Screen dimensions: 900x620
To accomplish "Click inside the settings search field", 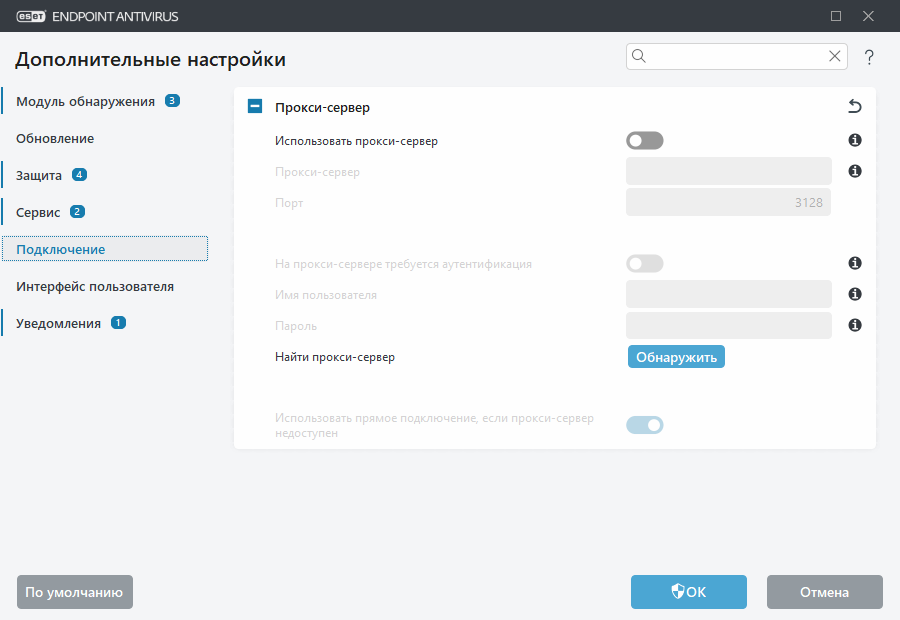I will pos(735,57).
